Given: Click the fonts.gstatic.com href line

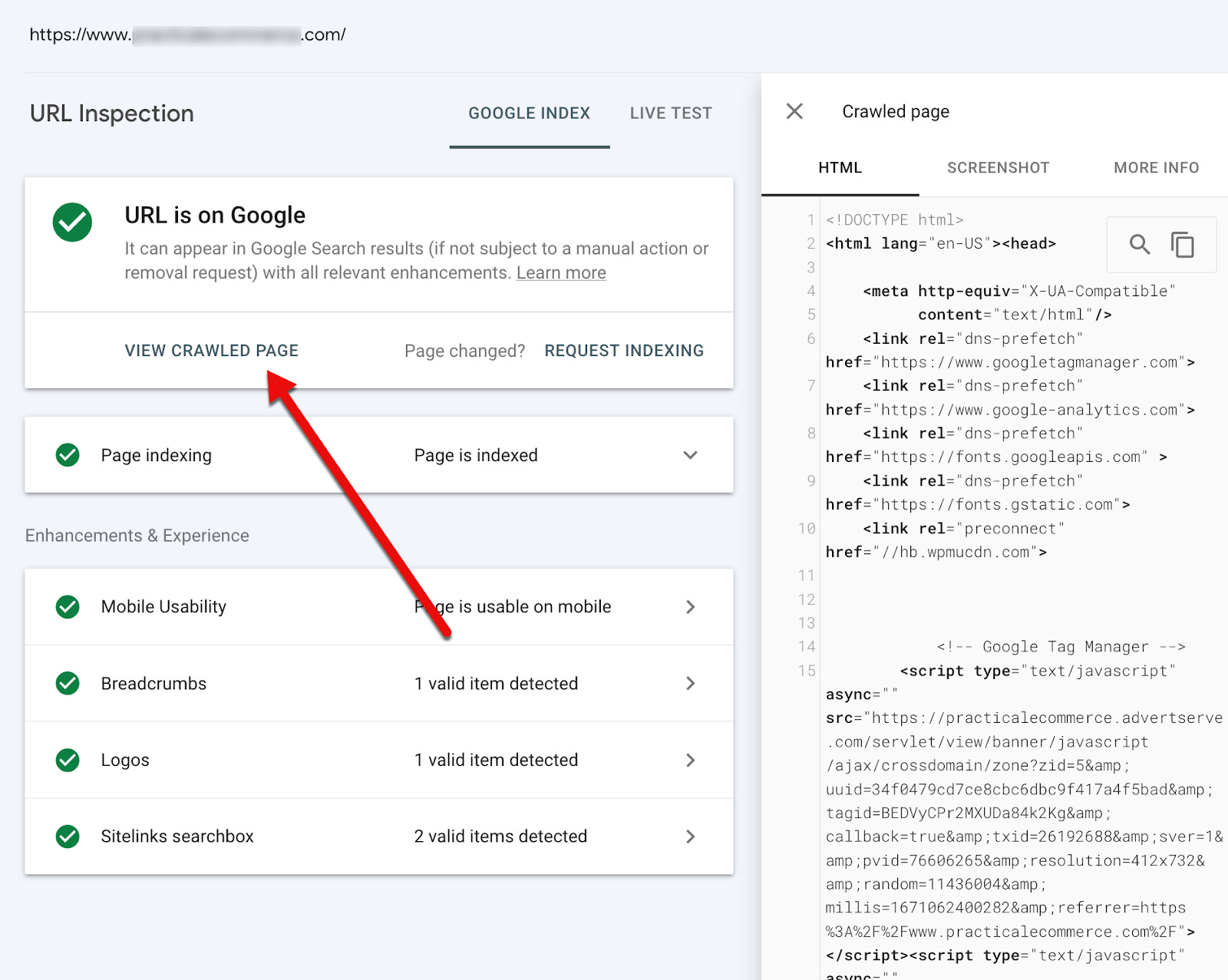Looking at the screenshot, I should 978,505.
